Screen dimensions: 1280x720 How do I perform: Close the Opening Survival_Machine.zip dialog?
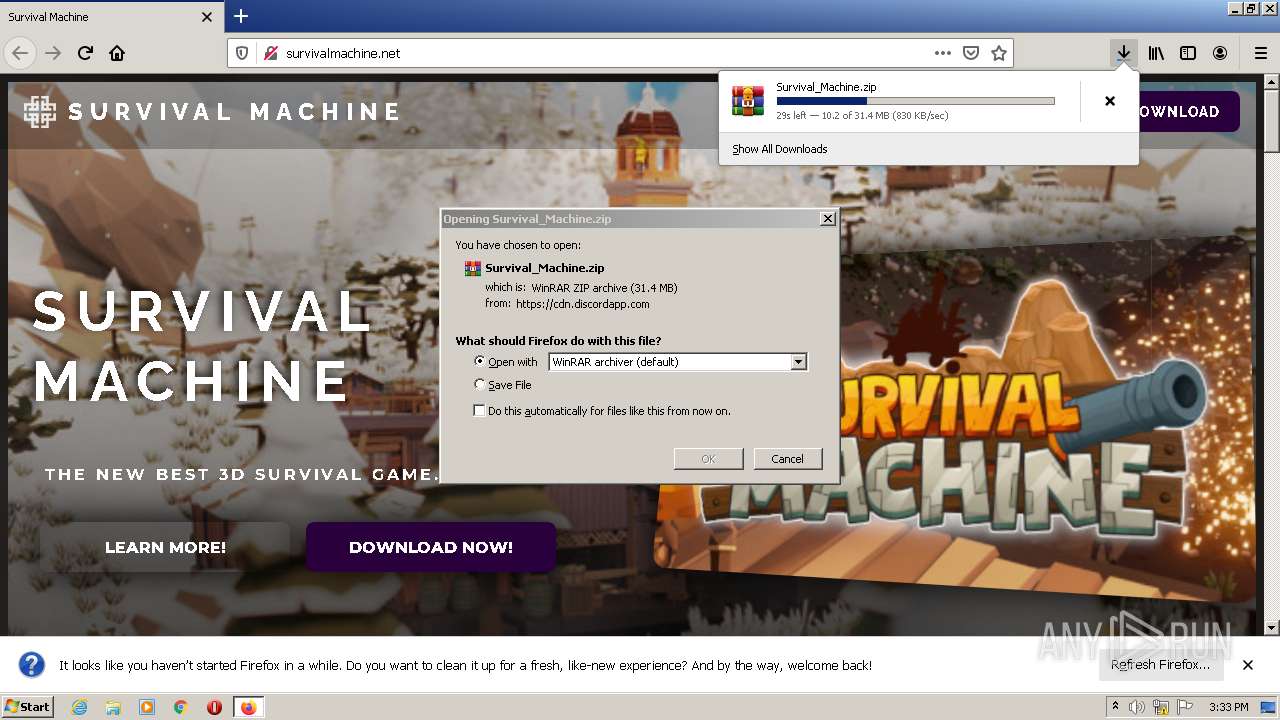[x=827, y=218]
